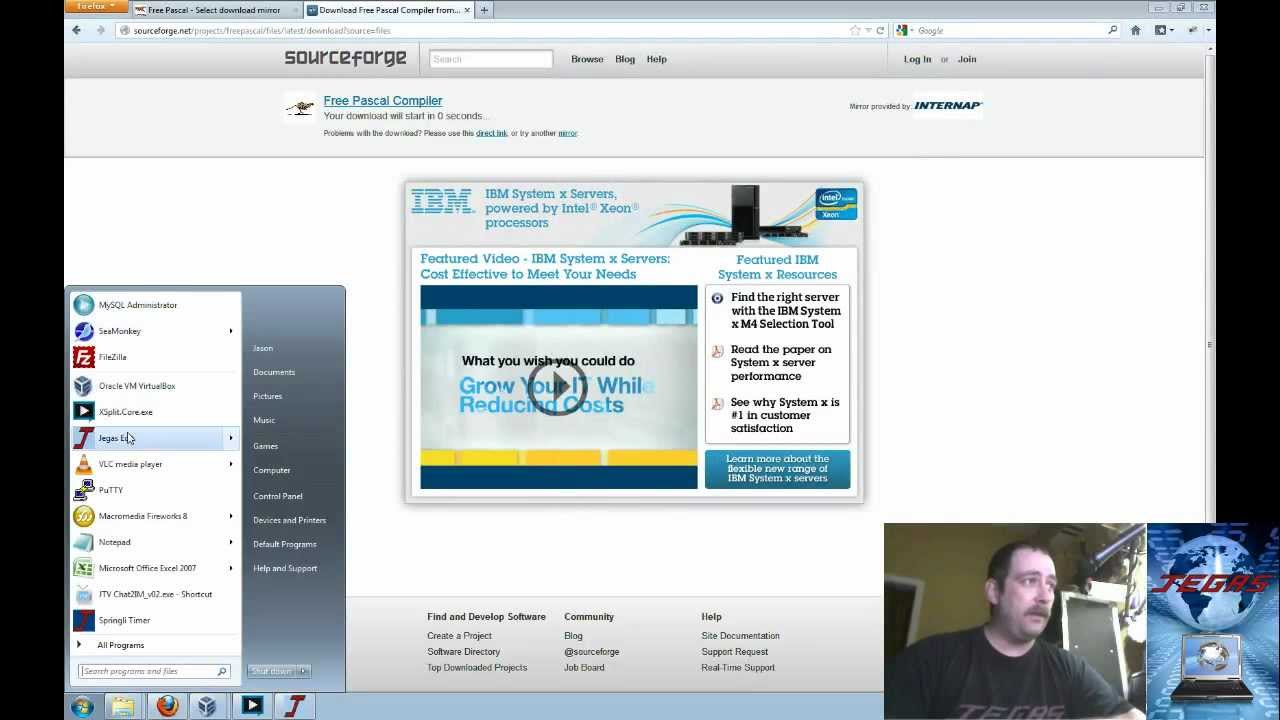Go back using Firefox back arrow
Viewport: 1280px width, 720px height.
[x=76, y=30]
